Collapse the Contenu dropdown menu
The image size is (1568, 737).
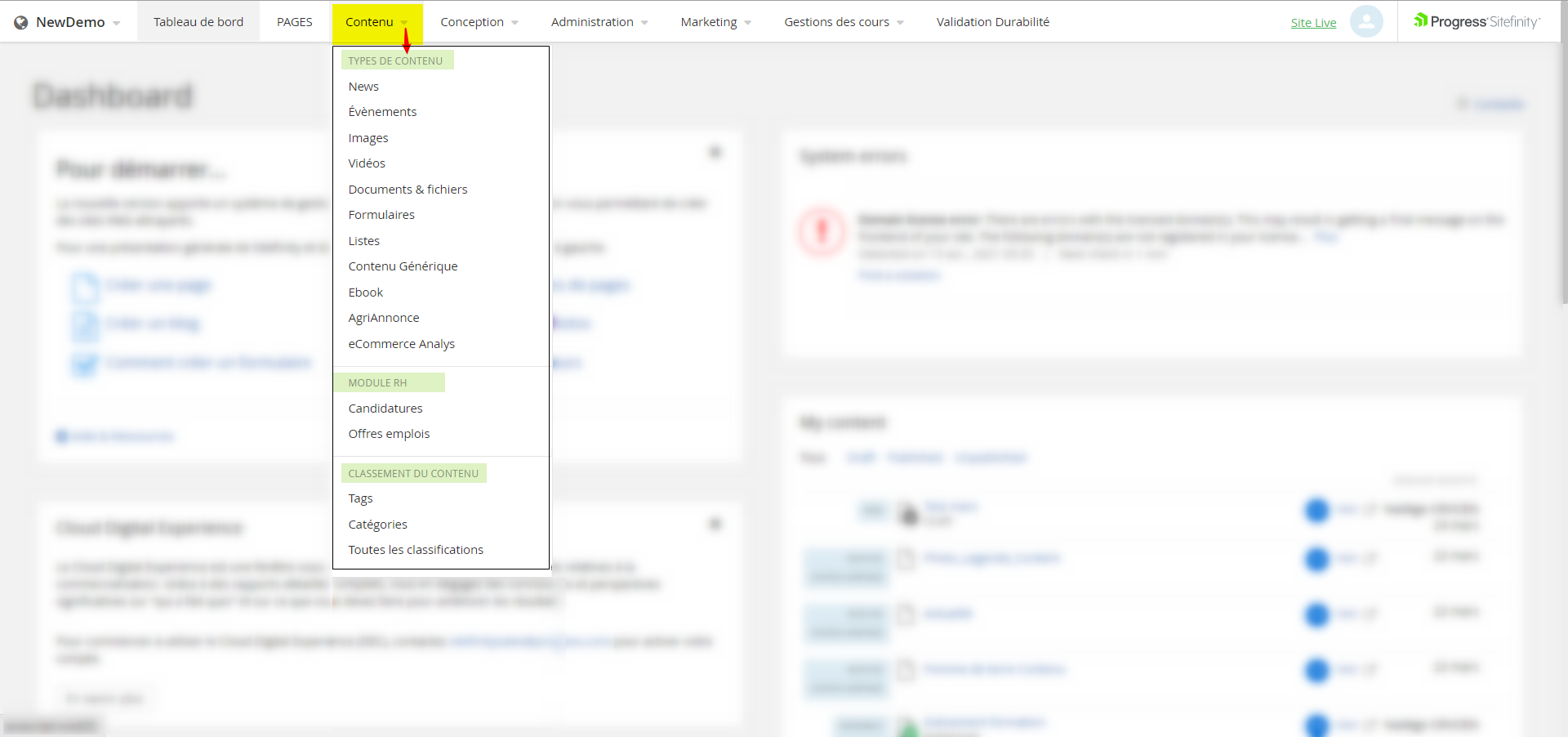point(376,22)
